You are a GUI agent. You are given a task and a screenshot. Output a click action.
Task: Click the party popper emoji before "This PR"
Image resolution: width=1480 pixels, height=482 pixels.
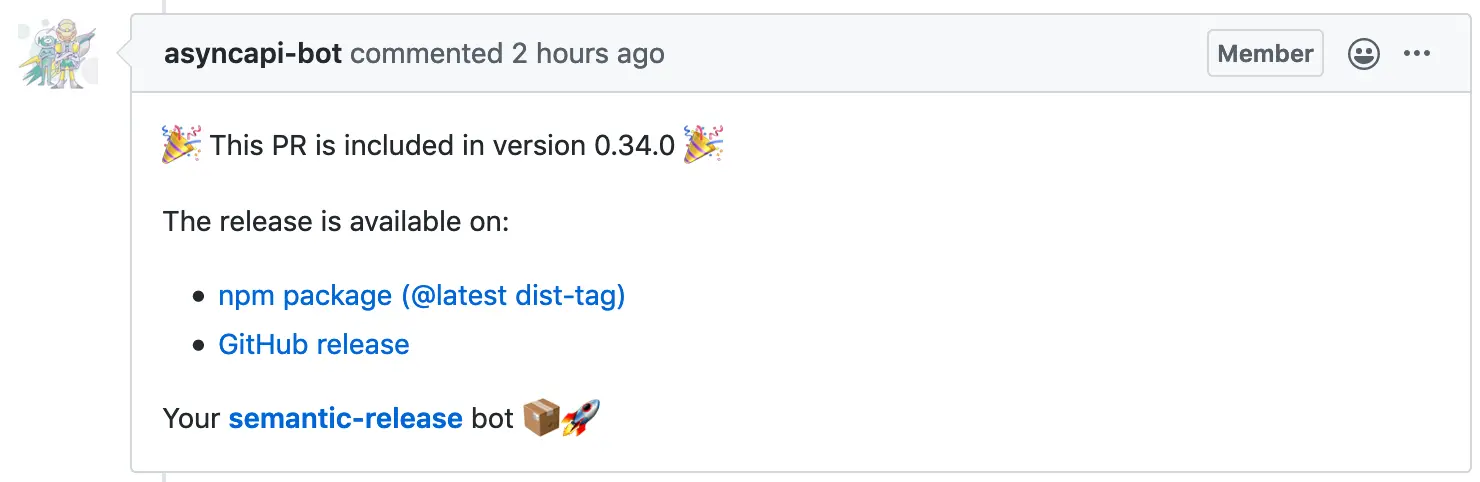tap(182, 145)
